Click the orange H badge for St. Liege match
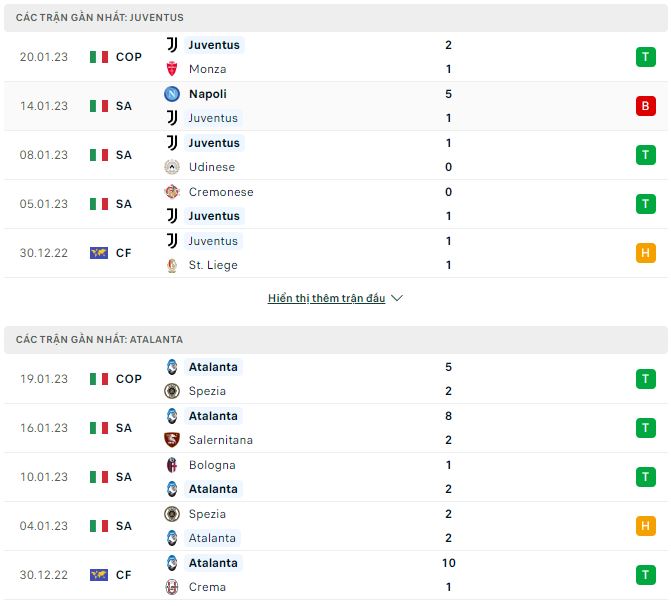This screenshot has height=606, width=671. click(x=645, y=253)
